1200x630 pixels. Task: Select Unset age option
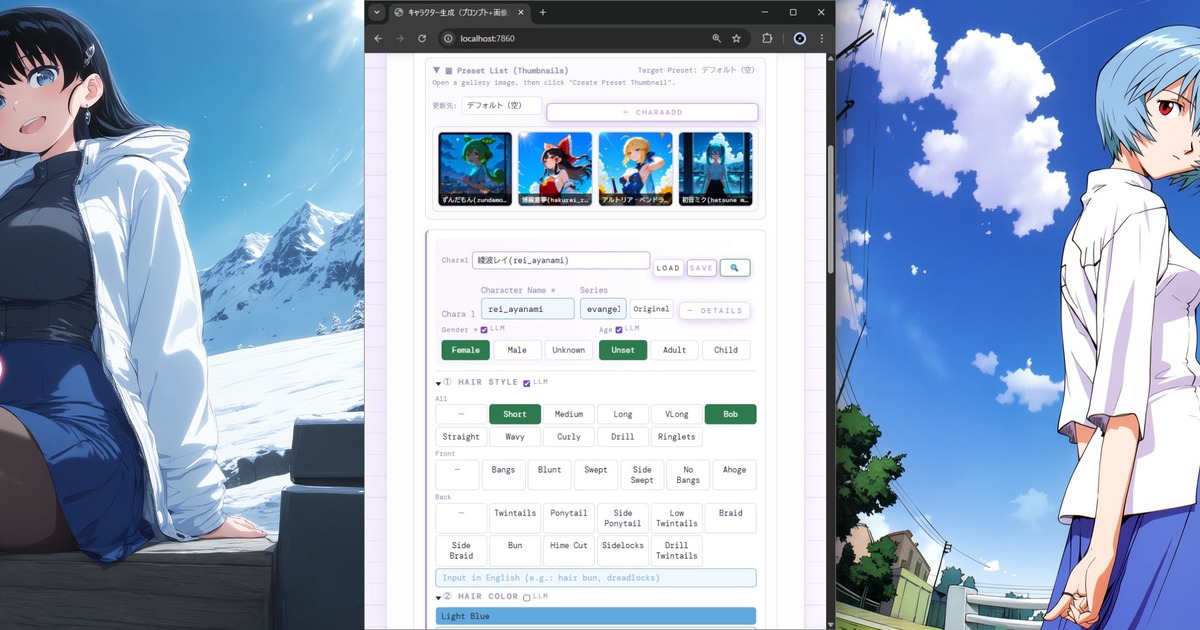click(x=623, y=350)
